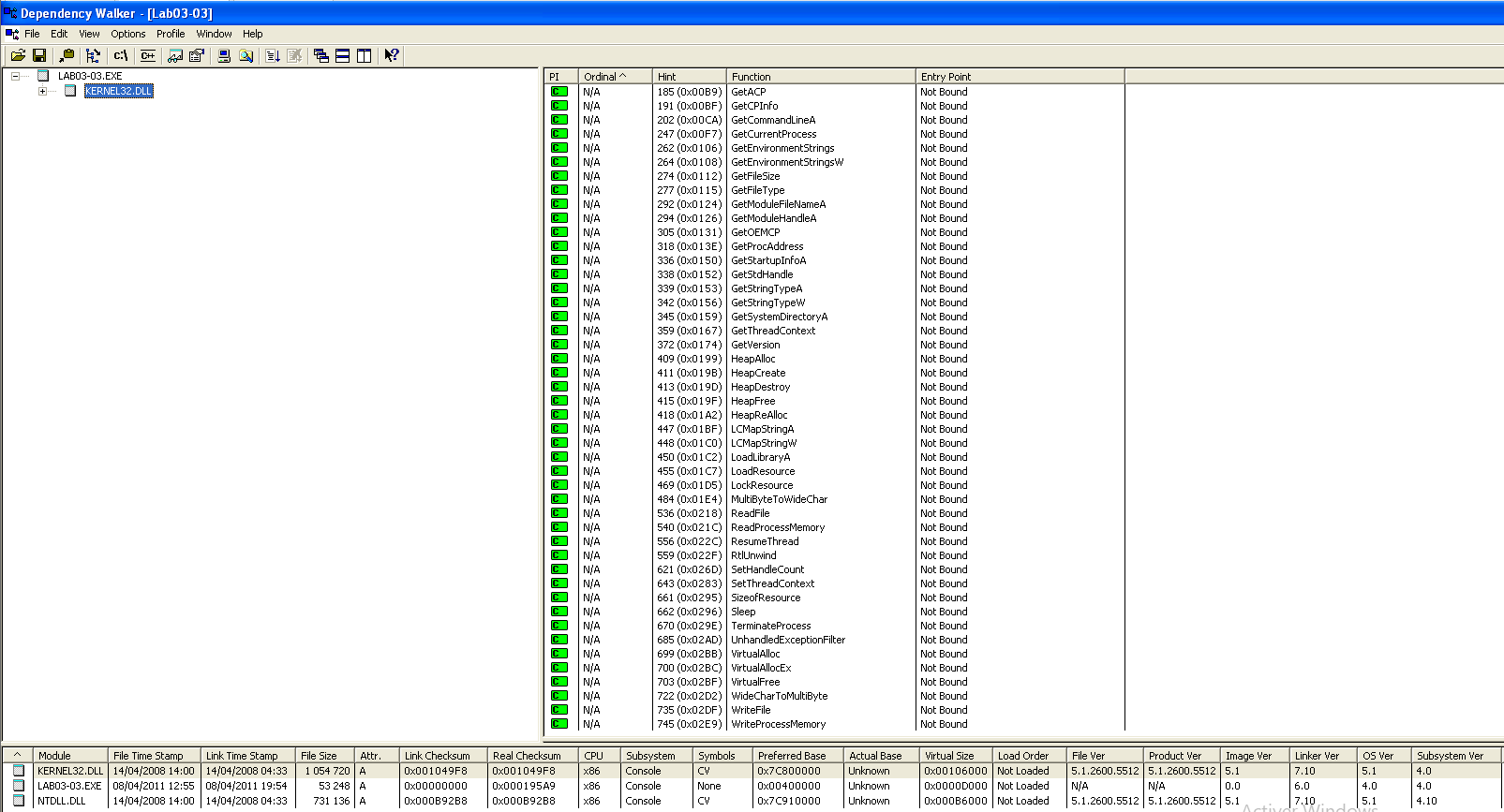Open the View menu

[89, 34]
